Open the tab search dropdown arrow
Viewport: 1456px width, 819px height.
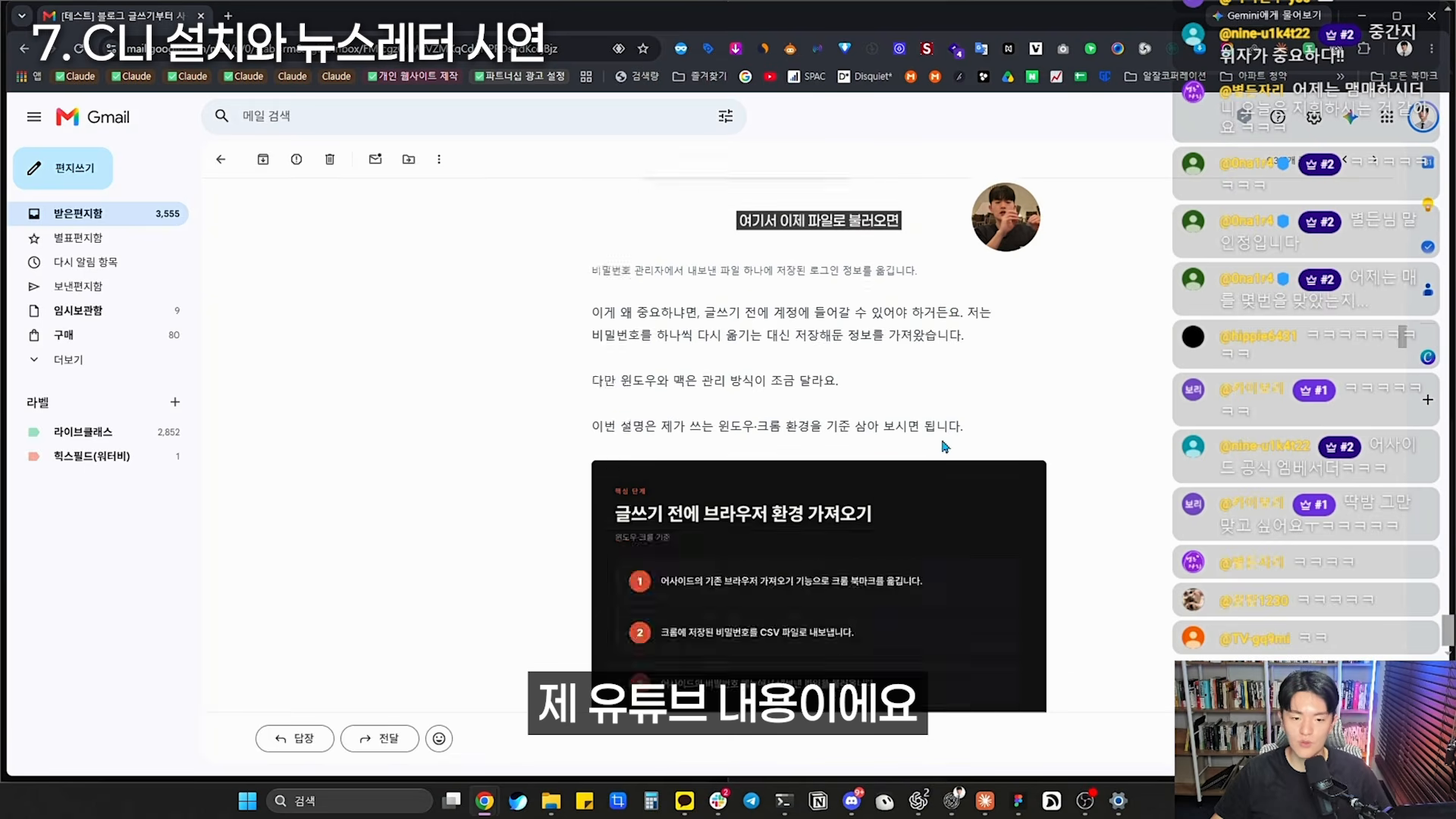(x=22, y=15)
